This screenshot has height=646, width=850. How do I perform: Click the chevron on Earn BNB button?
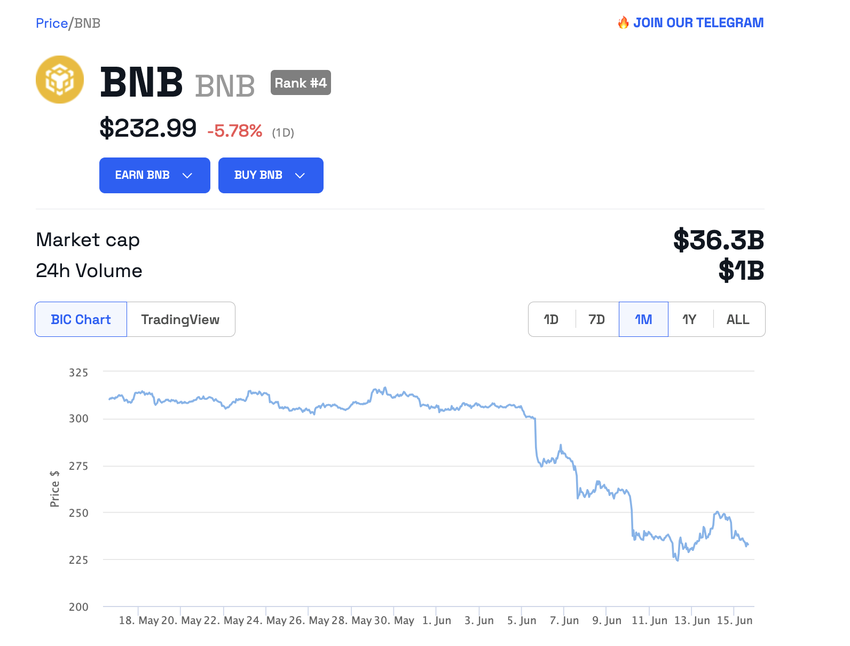point(187,175)
